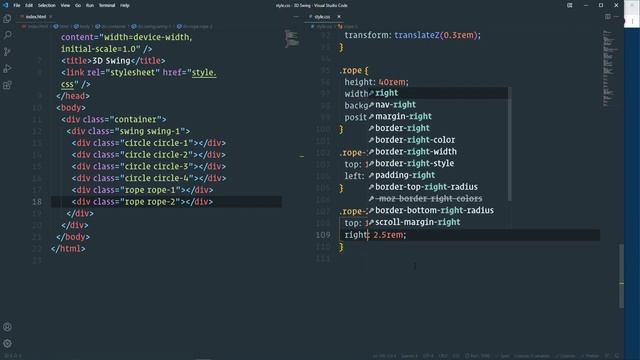
Task: Choose 'border-top-right-radius' suggestion
Action: point(438,187)
